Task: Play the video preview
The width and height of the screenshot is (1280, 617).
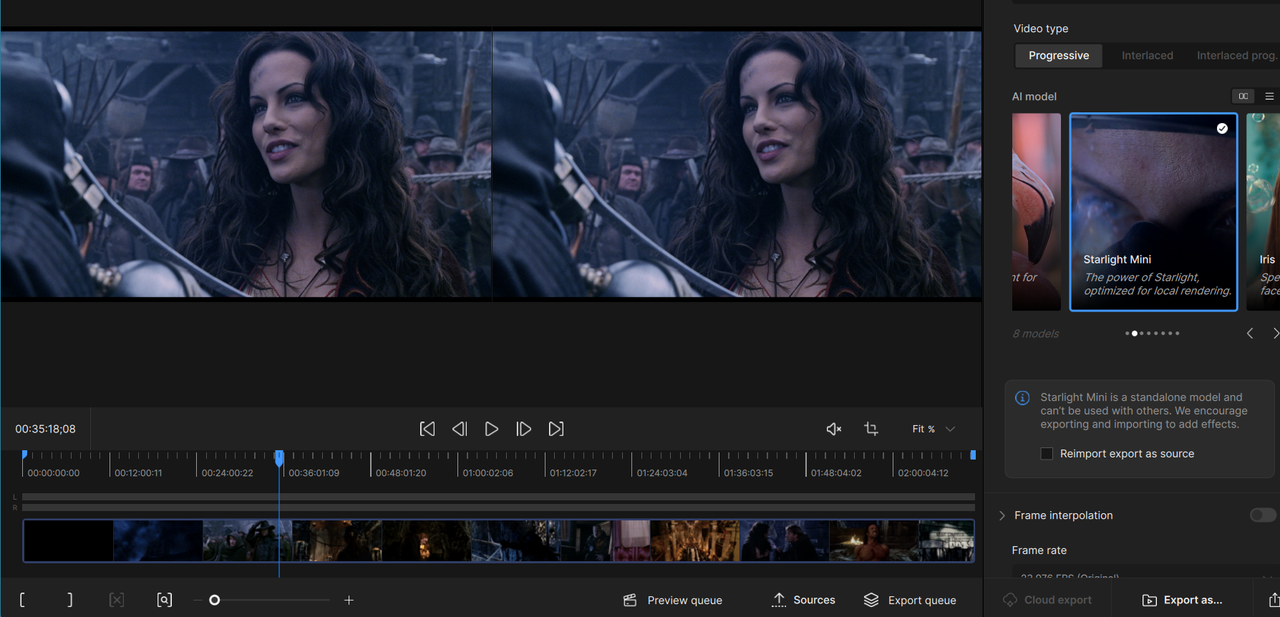Action: click(x=491, y=429)
